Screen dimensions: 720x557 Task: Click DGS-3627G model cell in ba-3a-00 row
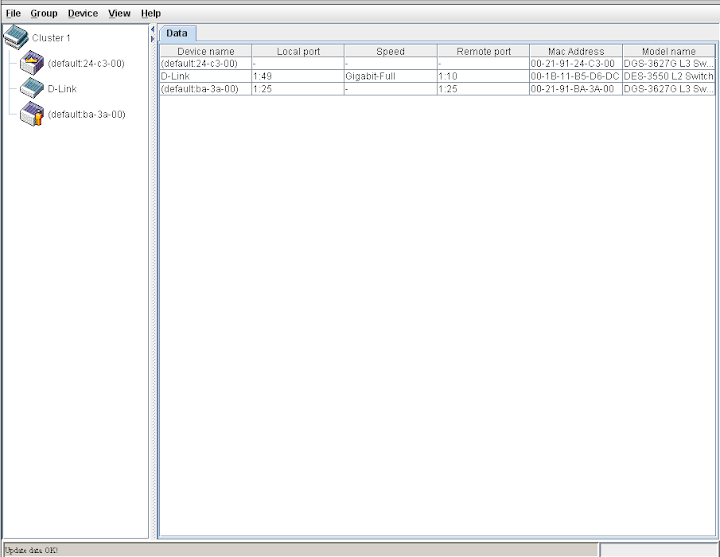(x=669, y=89)
